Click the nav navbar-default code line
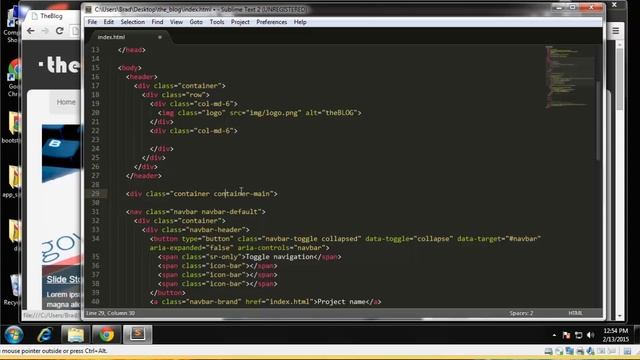 [x=196, y=211]
